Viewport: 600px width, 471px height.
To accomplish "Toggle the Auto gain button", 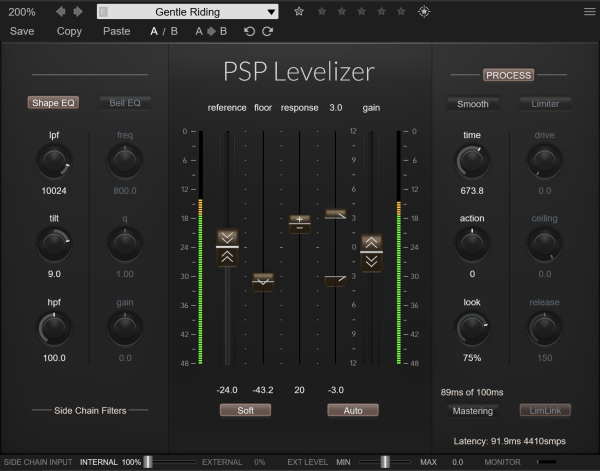I will (x=353, y=410).
